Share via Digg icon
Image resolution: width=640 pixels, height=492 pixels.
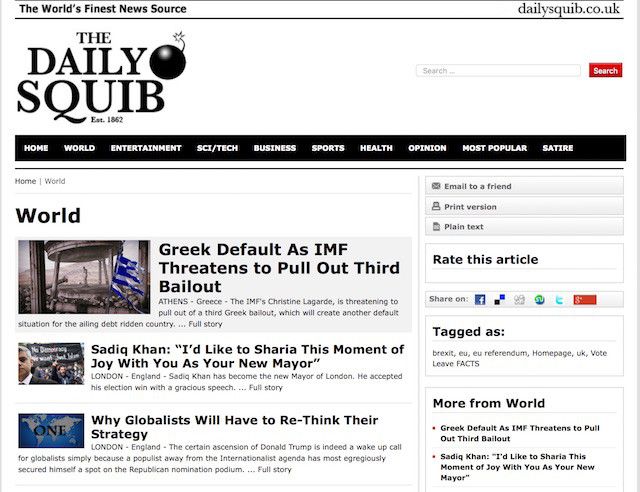(519, 300)
